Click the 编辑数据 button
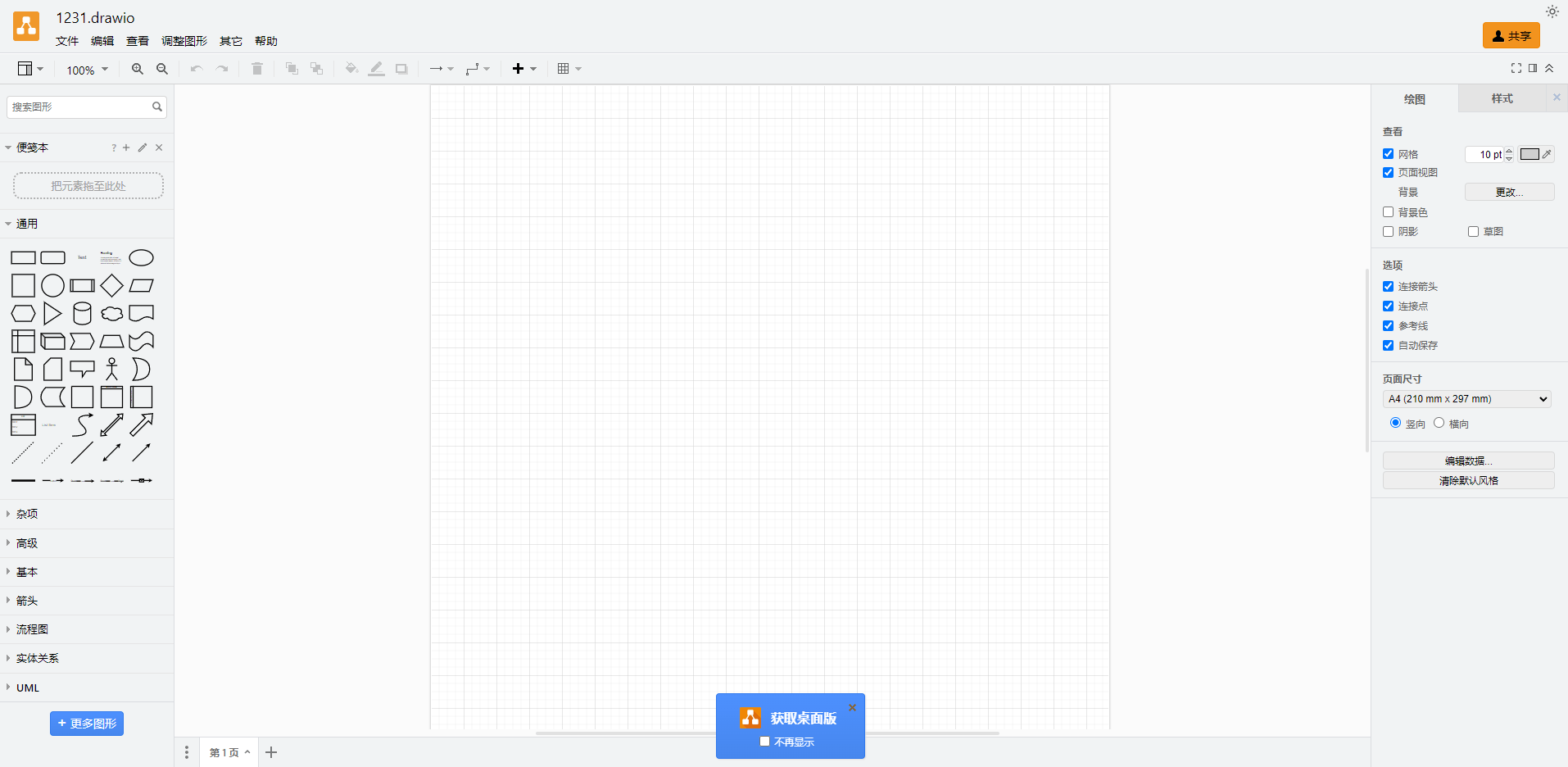Screen dimensions: 1568x767 (x=1468, y=461)
